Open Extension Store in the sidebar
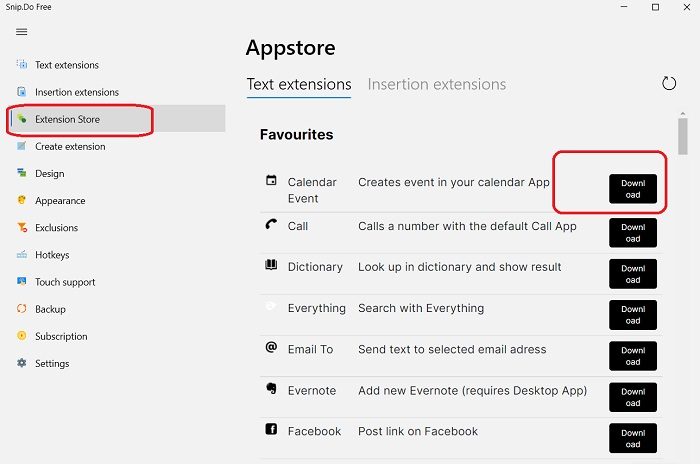The image size is (700, 464). coord(67,120)
